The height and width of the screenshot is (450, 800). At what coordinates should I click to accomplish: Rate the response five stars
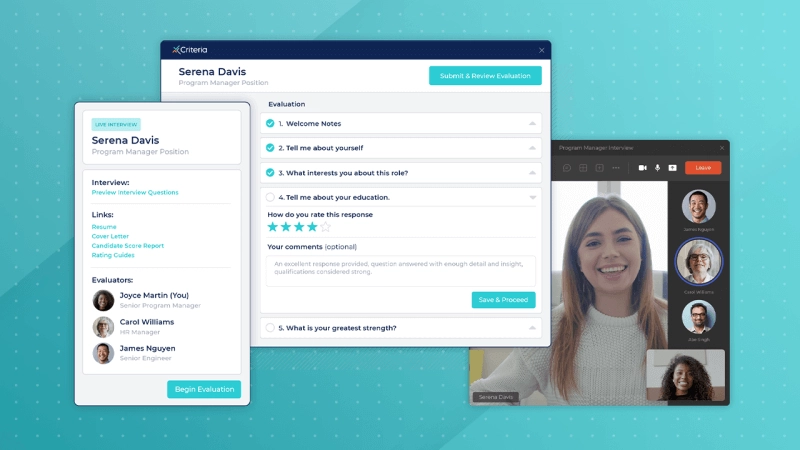tap(325, 227)
